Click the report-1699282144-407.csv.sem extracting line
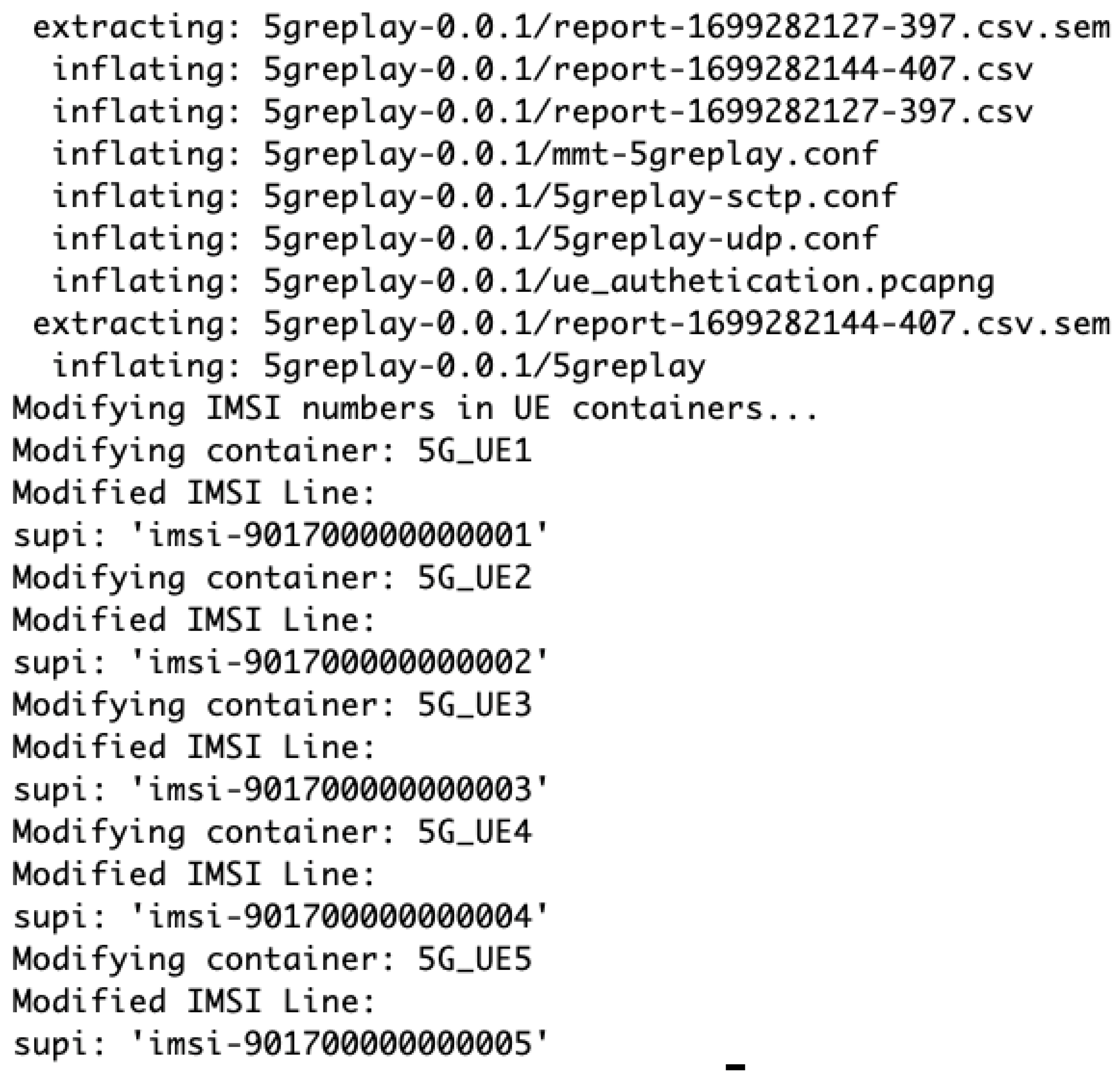The image size is (1120, 1082). [x=570, y=324]
